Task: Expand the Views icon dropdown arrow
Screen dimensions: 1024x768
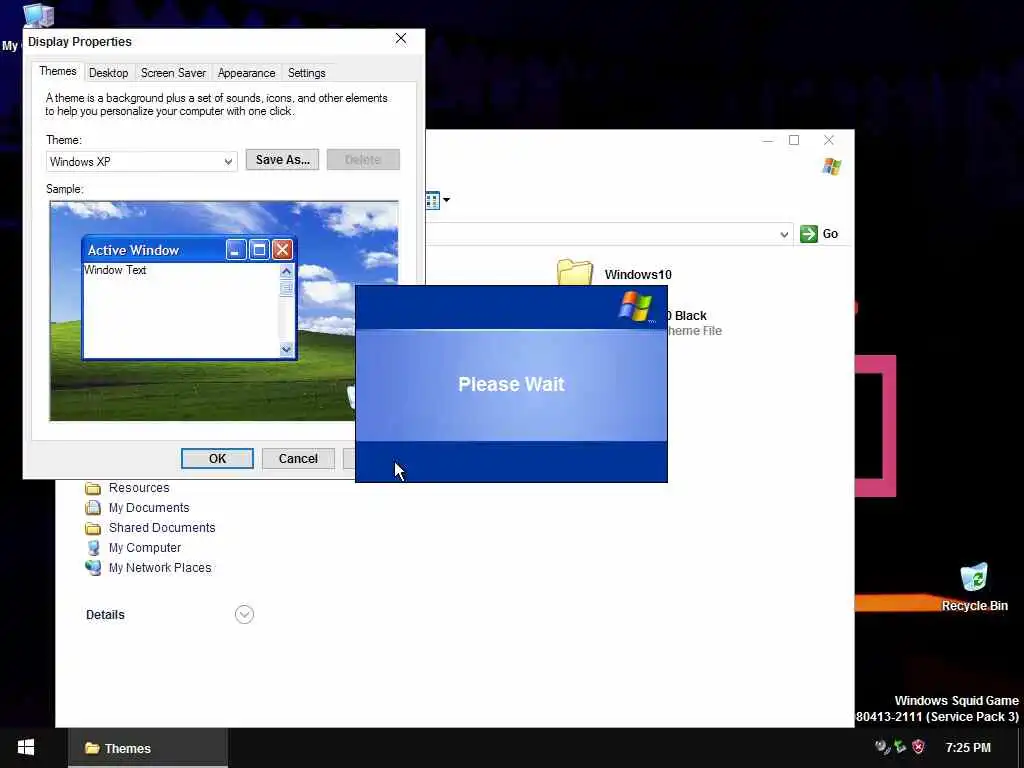Action: coord(447,200)
